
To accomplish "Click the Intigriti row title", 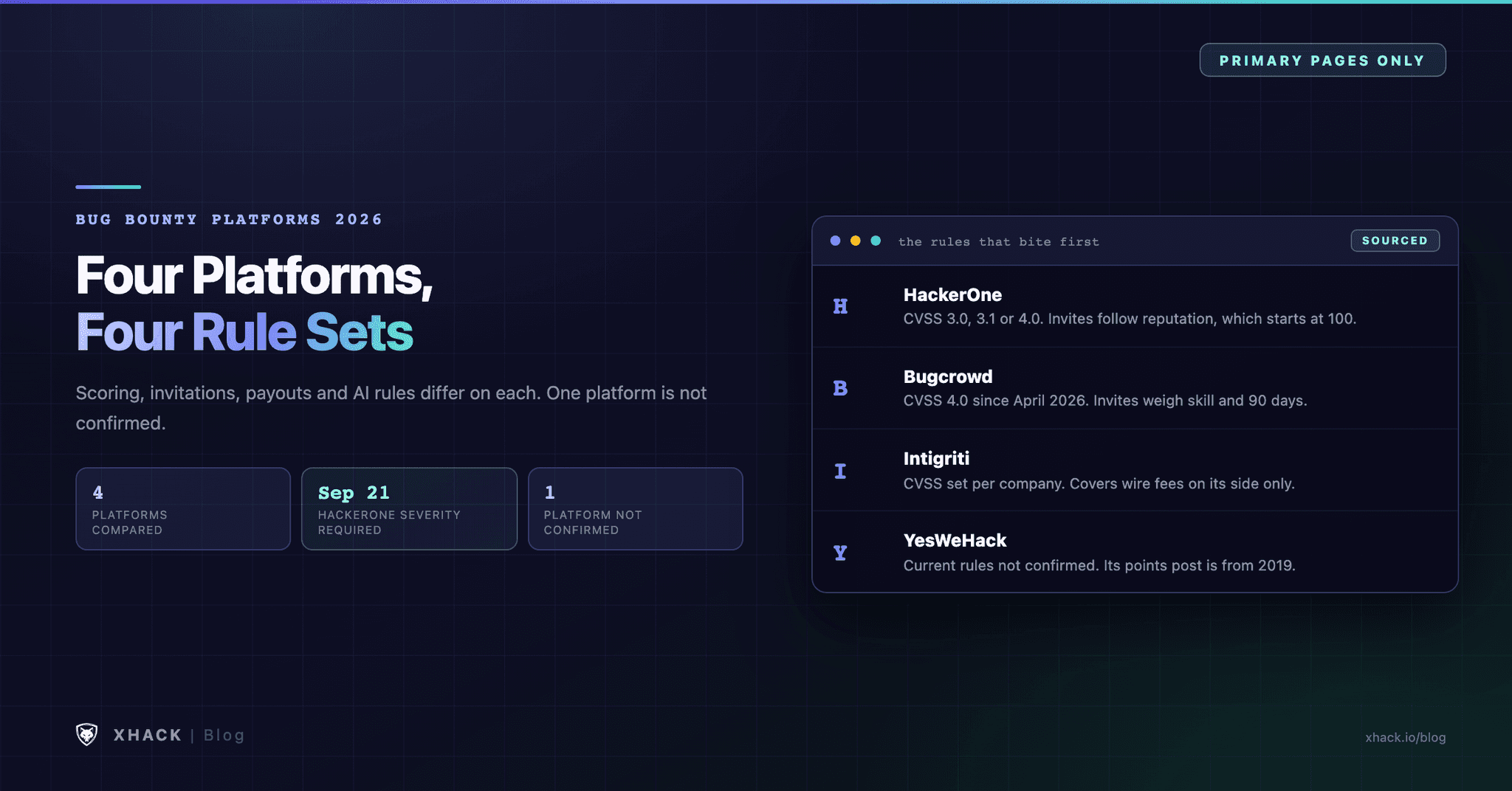I will tap(936, 459).
